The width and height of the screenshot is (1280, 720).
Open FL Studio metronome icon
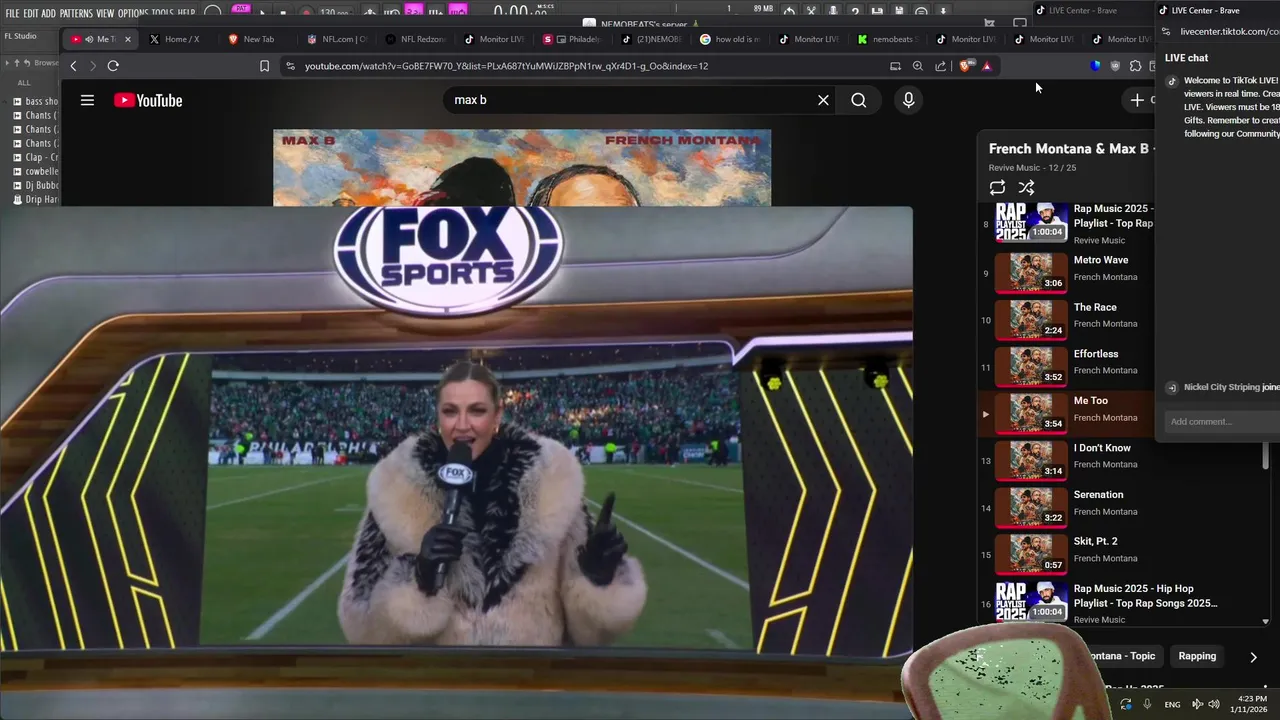[370, 13]
